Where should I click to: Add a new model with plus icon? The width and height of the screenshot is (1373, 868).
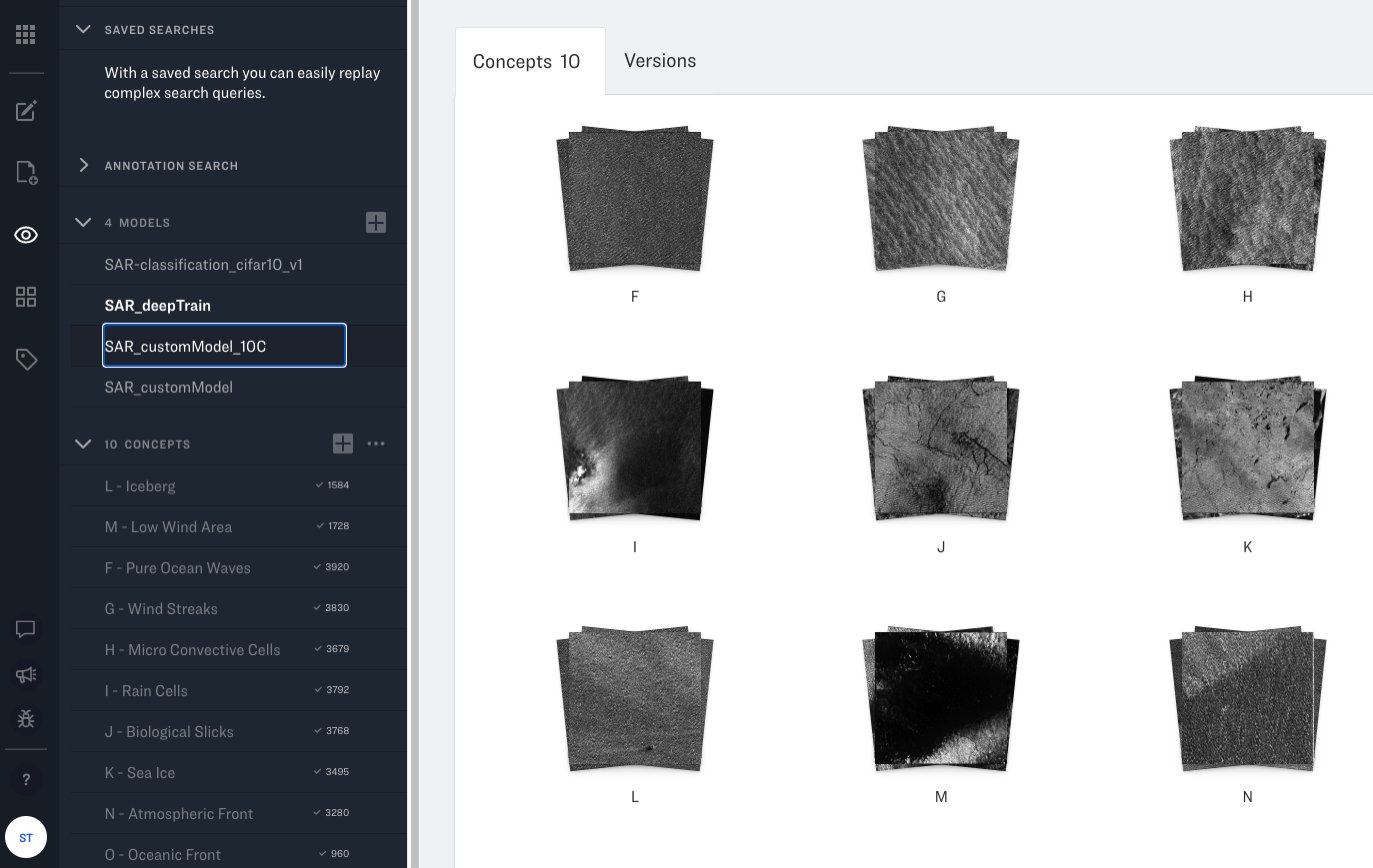coord(376,222)
